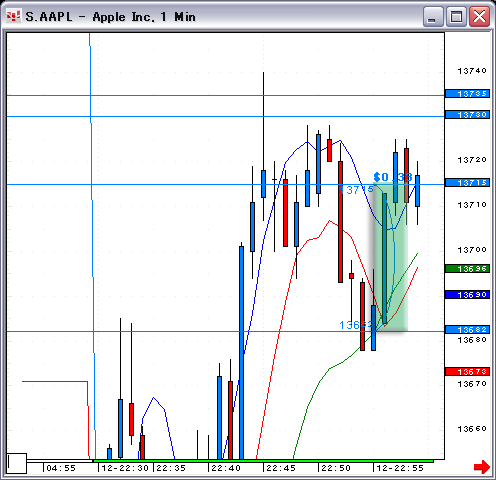
Task: Click the 13680 price scale label
Action: [472, 340]
